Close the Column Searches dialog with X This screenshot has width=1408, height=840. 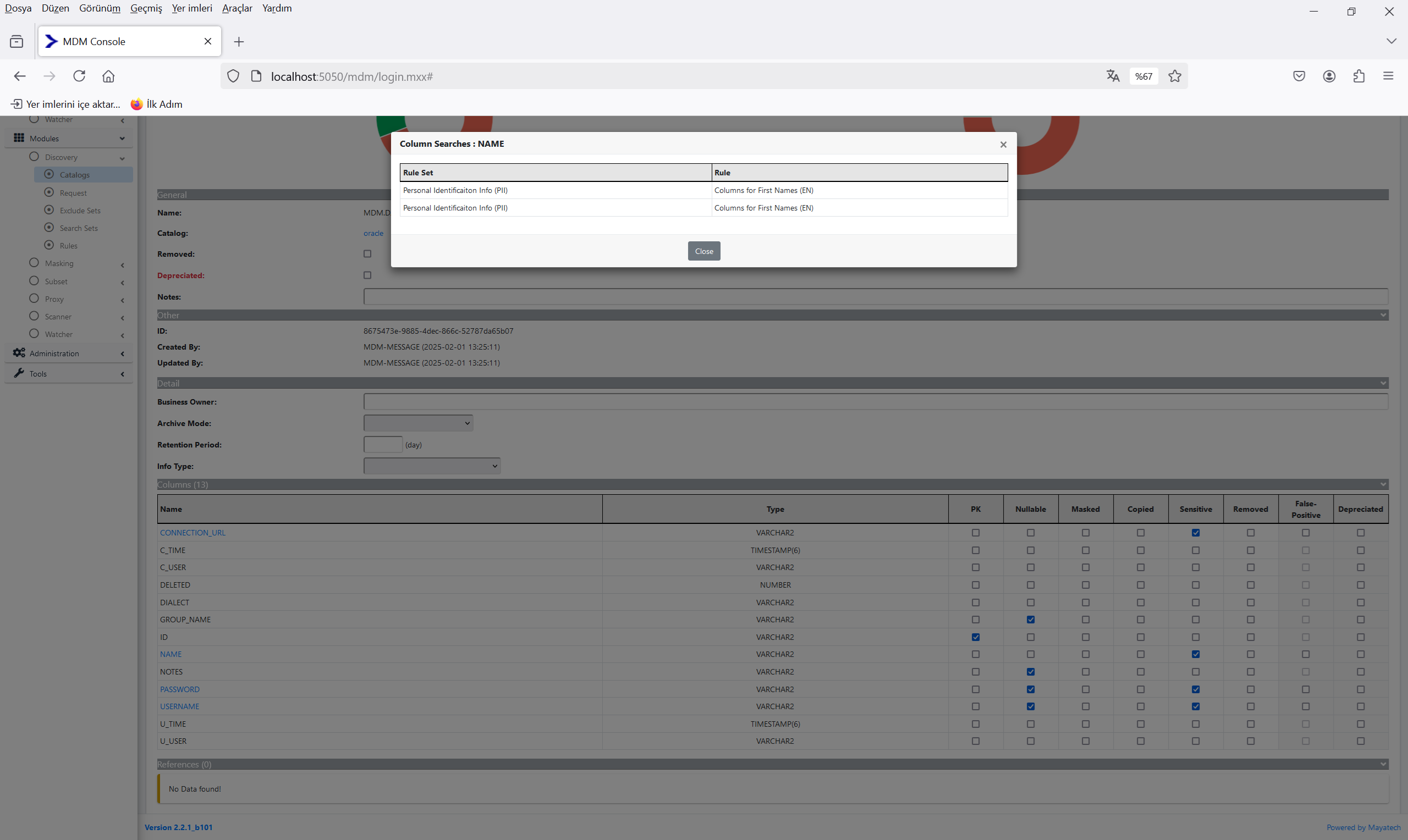(x=1003, y=145)
